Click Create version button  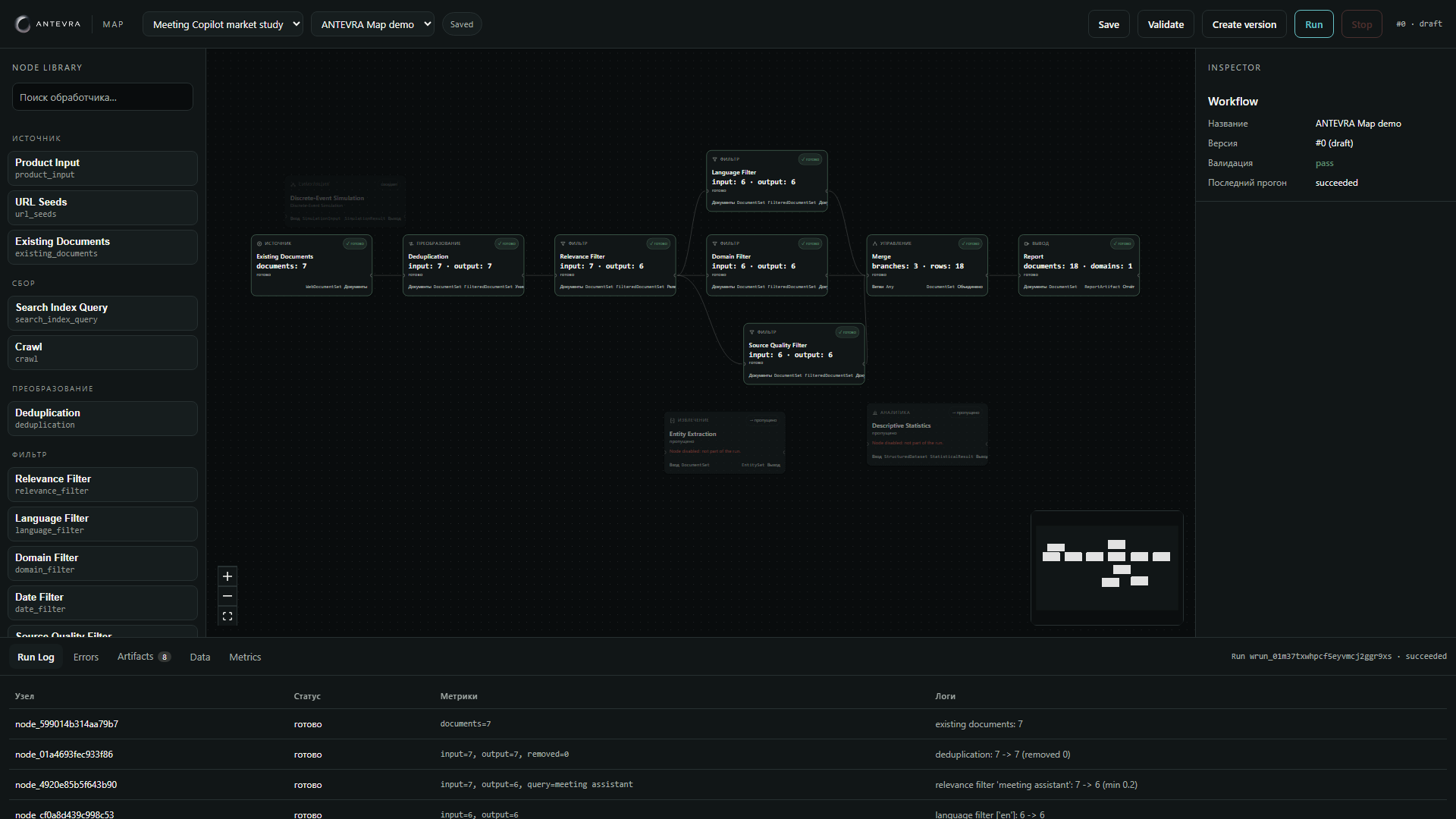(x=1244, y=24)
